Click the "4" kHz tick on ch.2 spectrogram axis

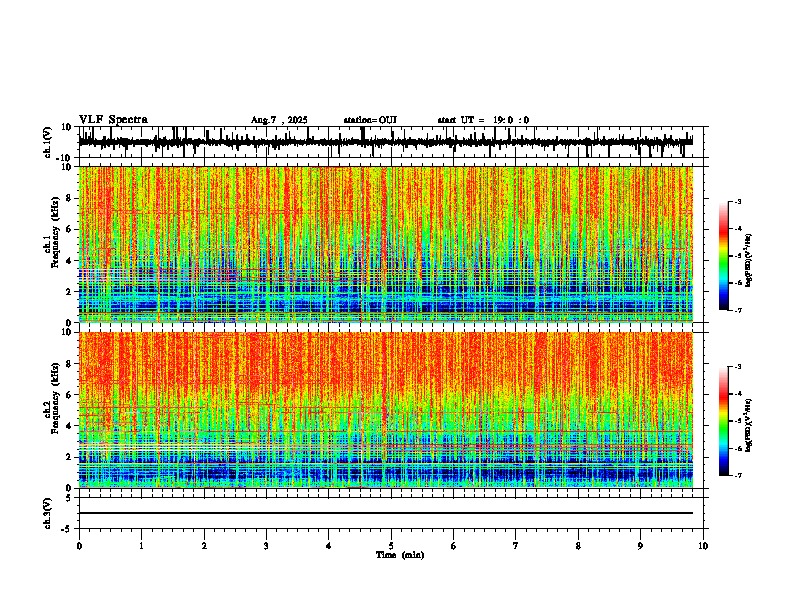click(69, 426)
